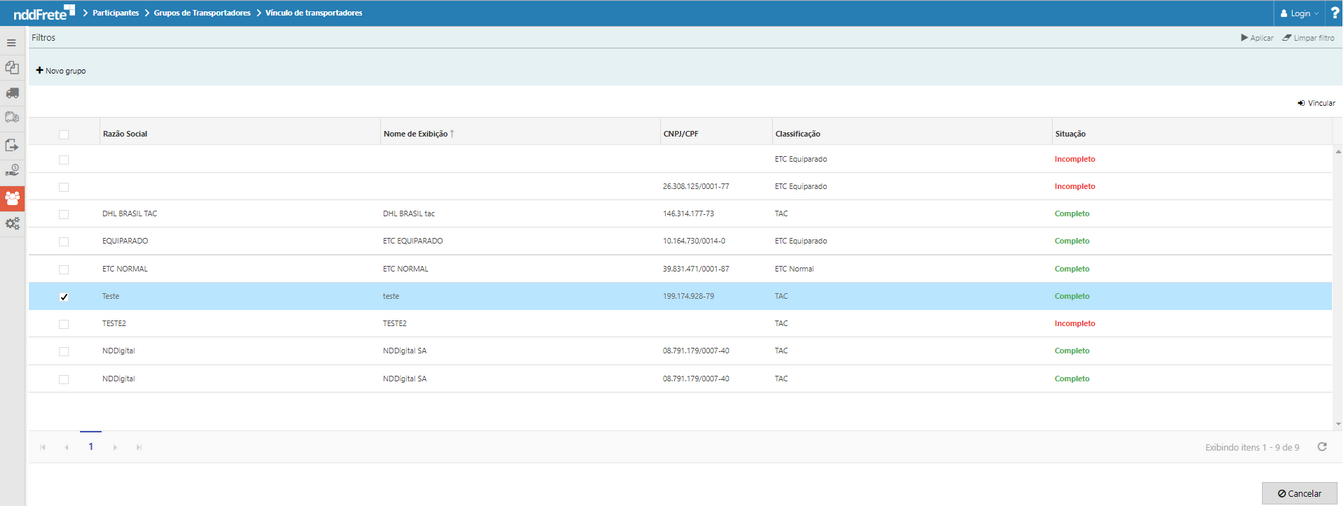
Task: Sort by the Situação column header
Action: [x=1070, y=134]
